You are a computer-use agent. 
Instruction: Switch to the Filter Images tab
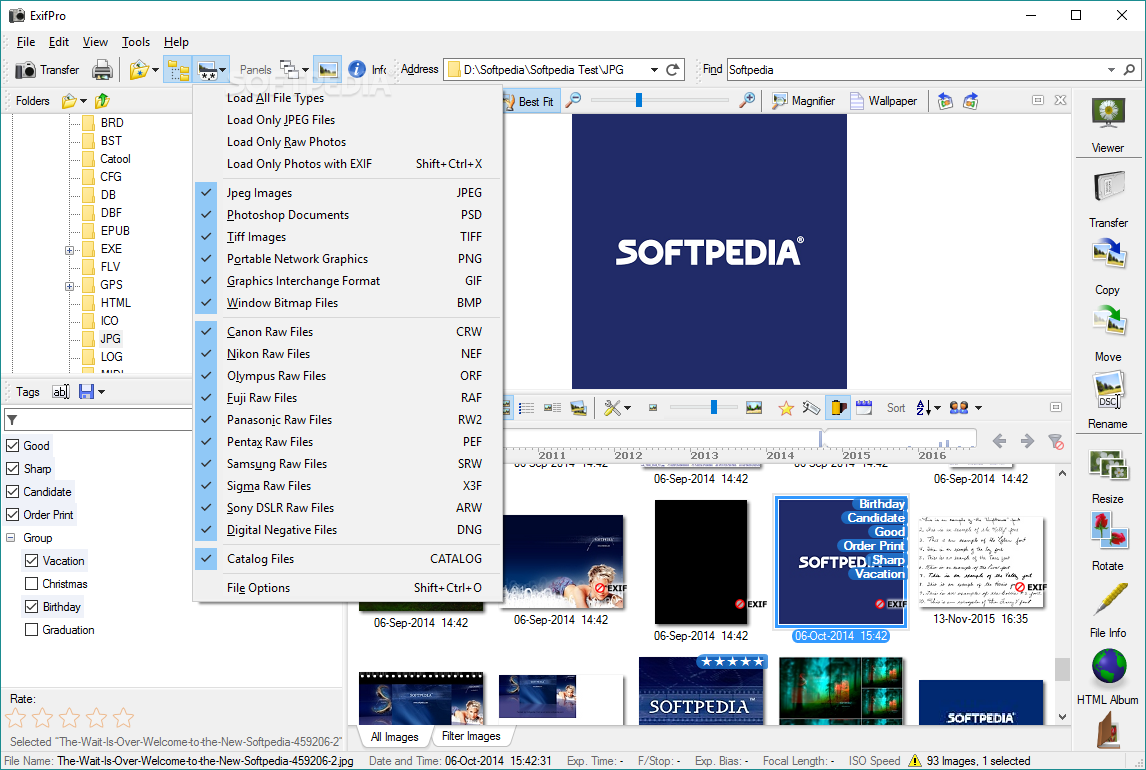471,736
